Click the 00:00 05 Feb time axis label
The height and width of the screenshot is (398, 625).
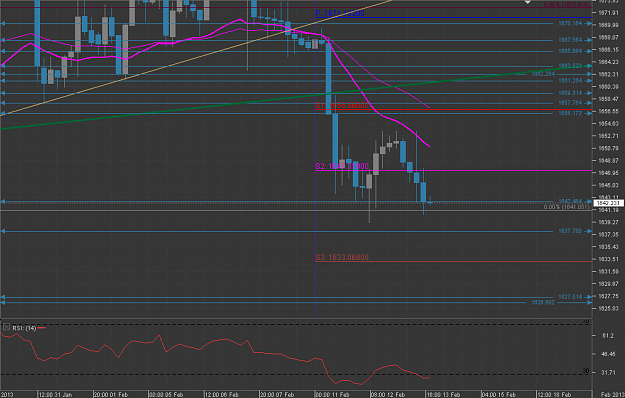pyautogui.click(x=166, y=394)
